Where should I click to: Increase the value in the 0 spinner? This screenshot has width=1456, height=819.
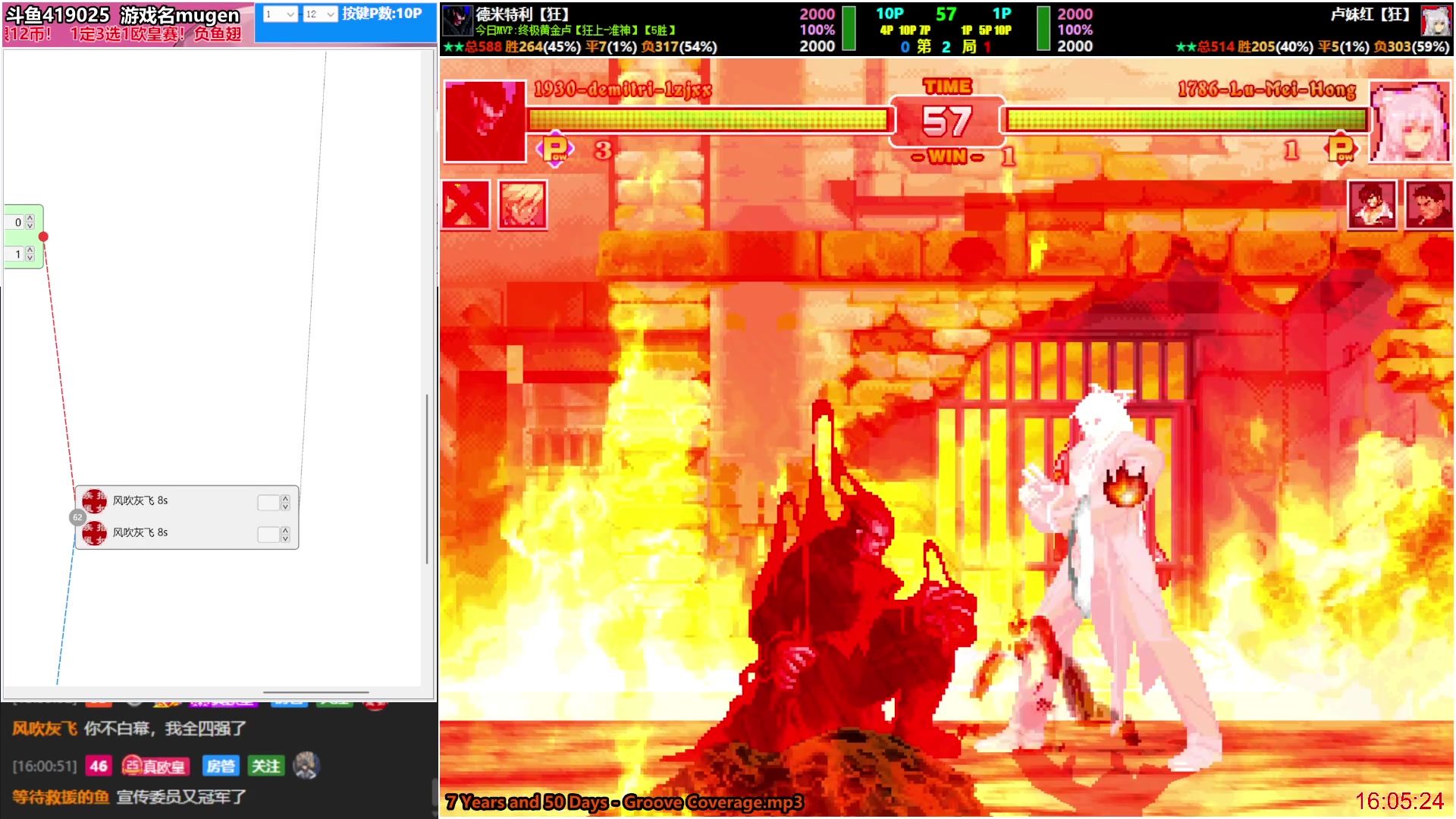pos(30,218)
